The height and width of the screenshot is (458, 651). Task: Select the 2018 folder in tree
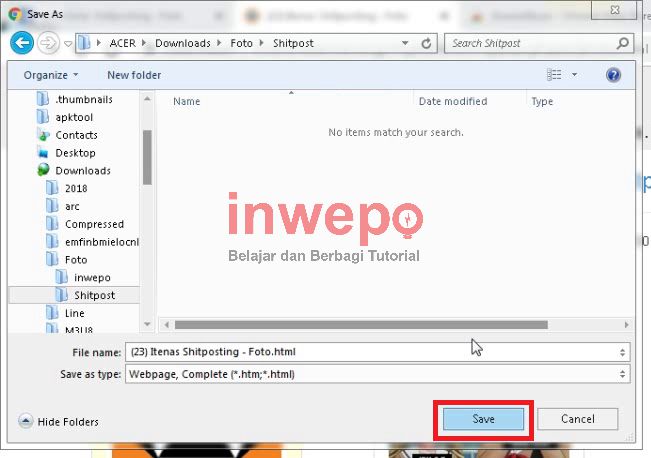coord(76,189)
